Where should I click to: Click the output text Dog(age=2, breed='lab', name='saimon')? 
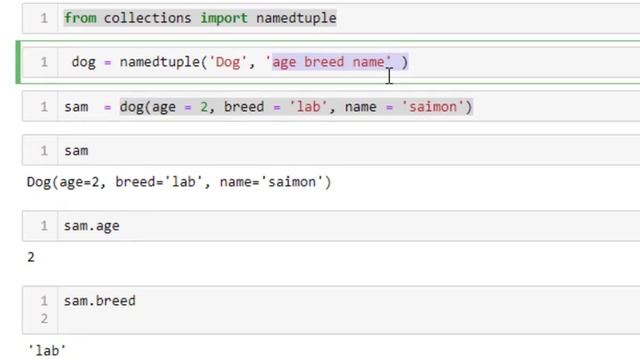tap(179, 182)
